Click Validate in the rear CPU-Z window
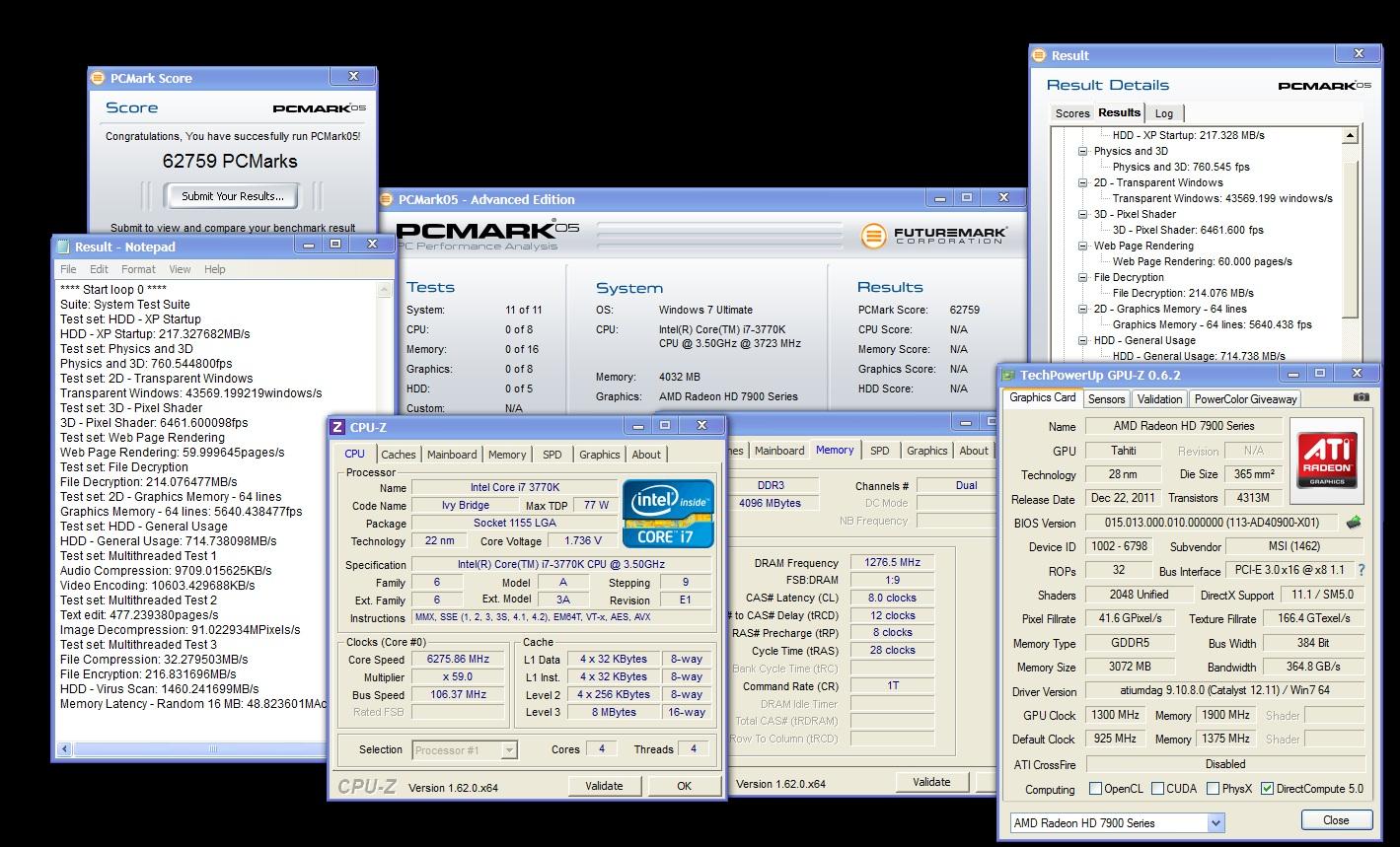1400x847 pixels. click(930, 782)
